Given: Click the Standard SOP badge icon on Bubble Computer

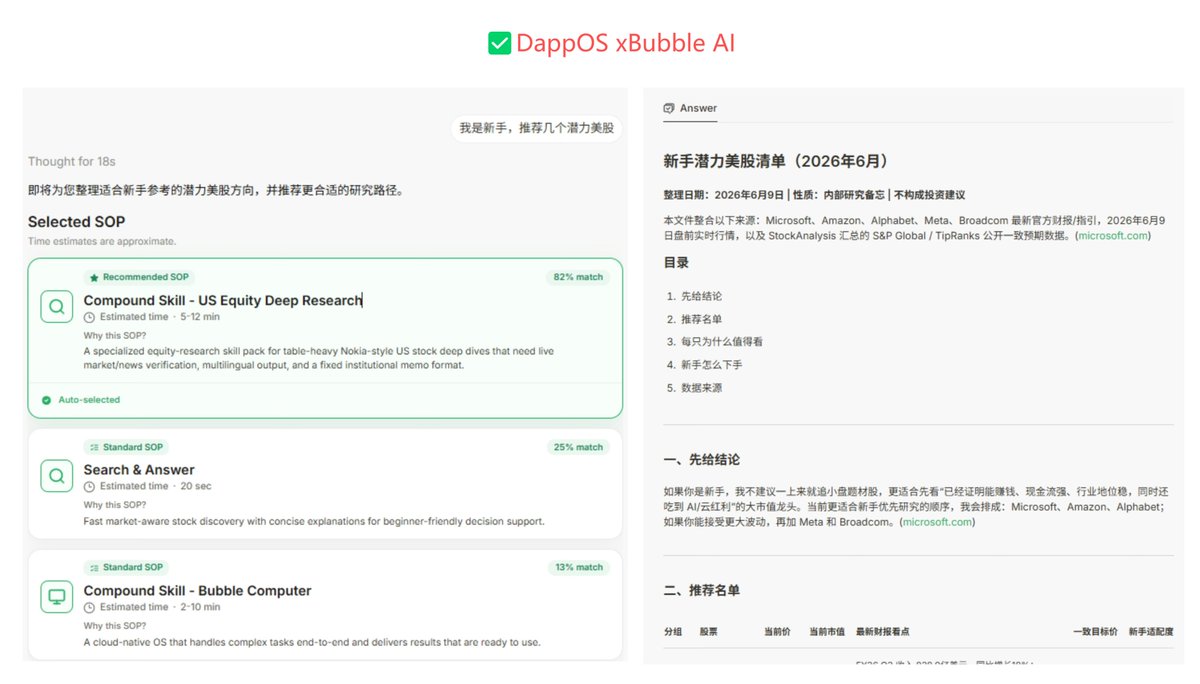Looking at the screenshot, I should tap(94, 567).
